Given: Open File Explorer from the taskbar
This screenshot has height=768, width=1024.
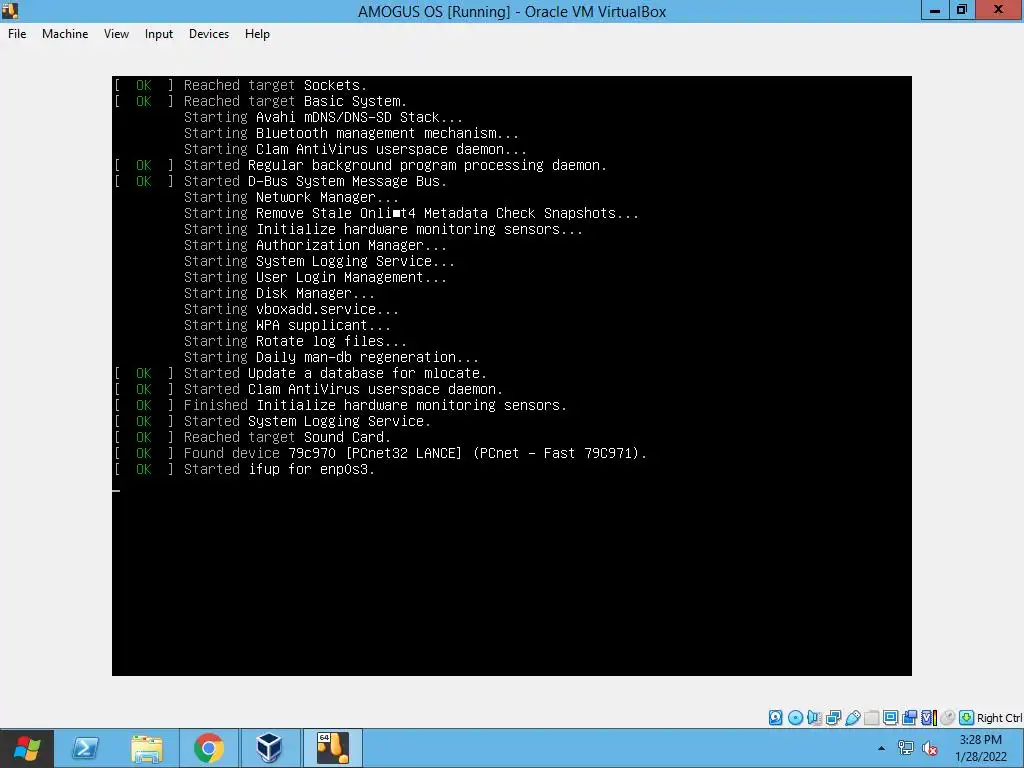Looking at the screenshot, I should 147,748.
